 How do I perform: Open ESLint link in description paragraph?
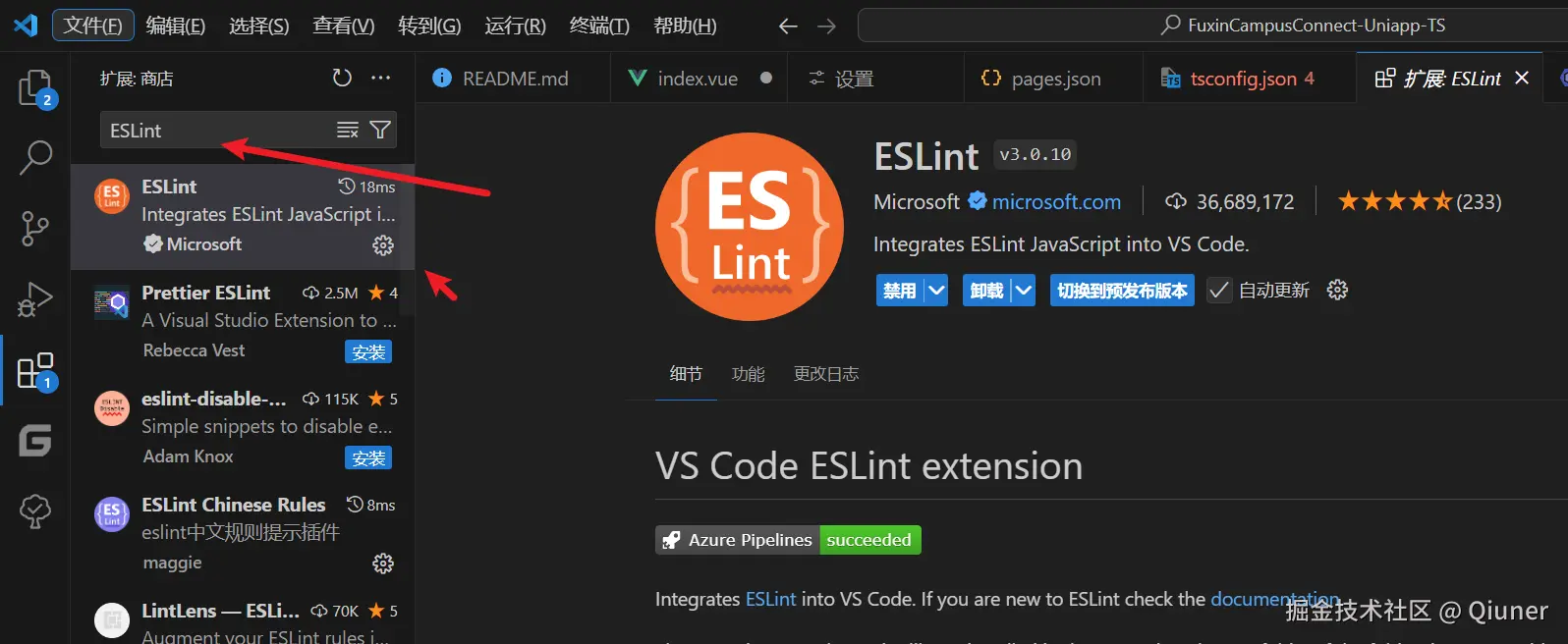(x=770, y=599)
